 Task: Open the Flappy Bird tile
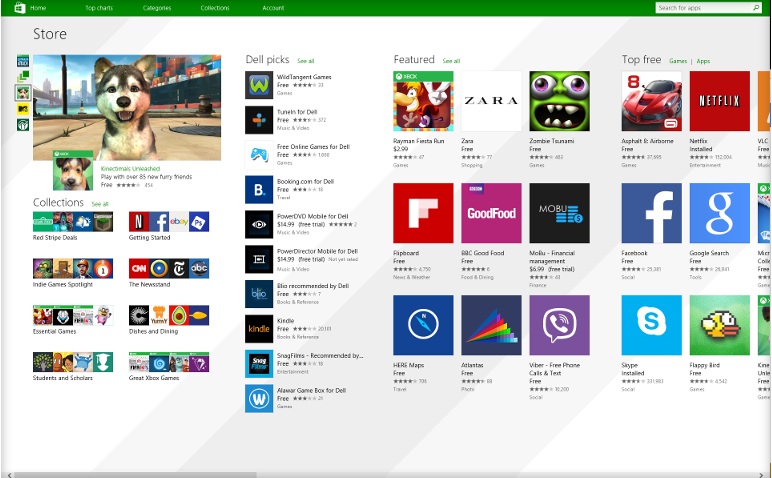click(720, 325)
